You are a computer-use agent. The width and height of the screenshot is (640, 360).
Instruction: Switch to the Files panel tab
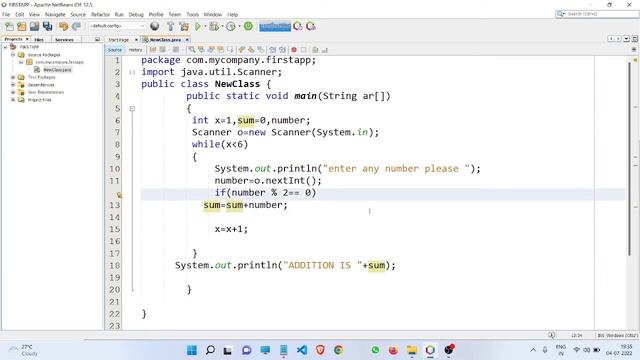pos(39,40)
